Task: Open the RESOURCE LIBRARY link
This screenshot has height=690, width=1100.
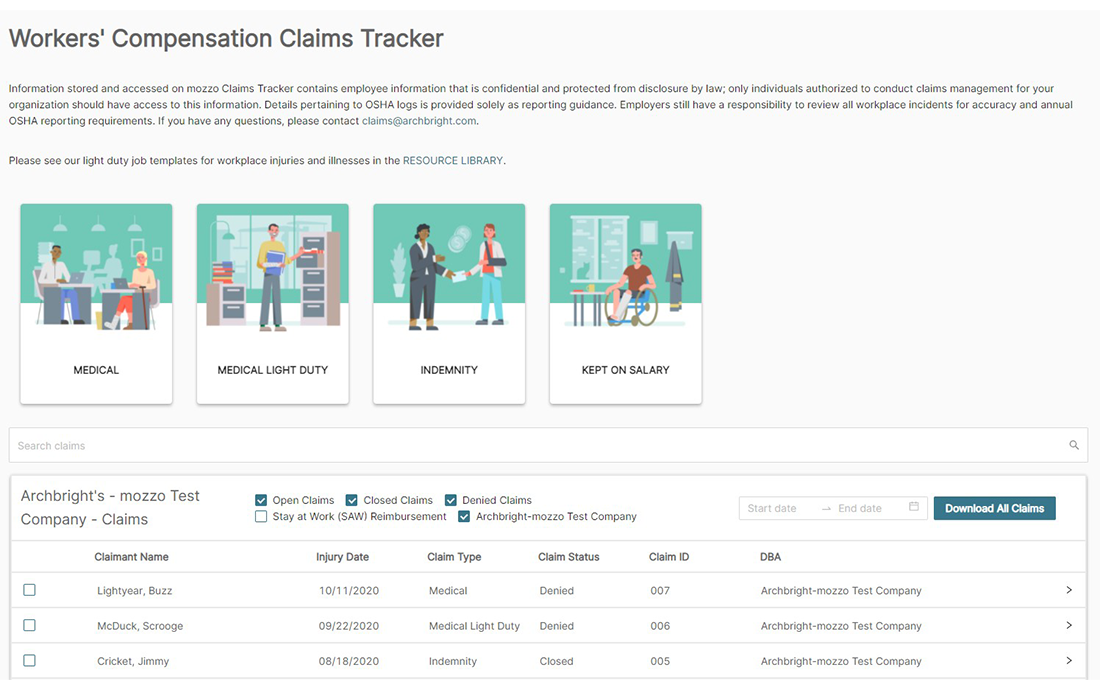Action: [453, 160]
